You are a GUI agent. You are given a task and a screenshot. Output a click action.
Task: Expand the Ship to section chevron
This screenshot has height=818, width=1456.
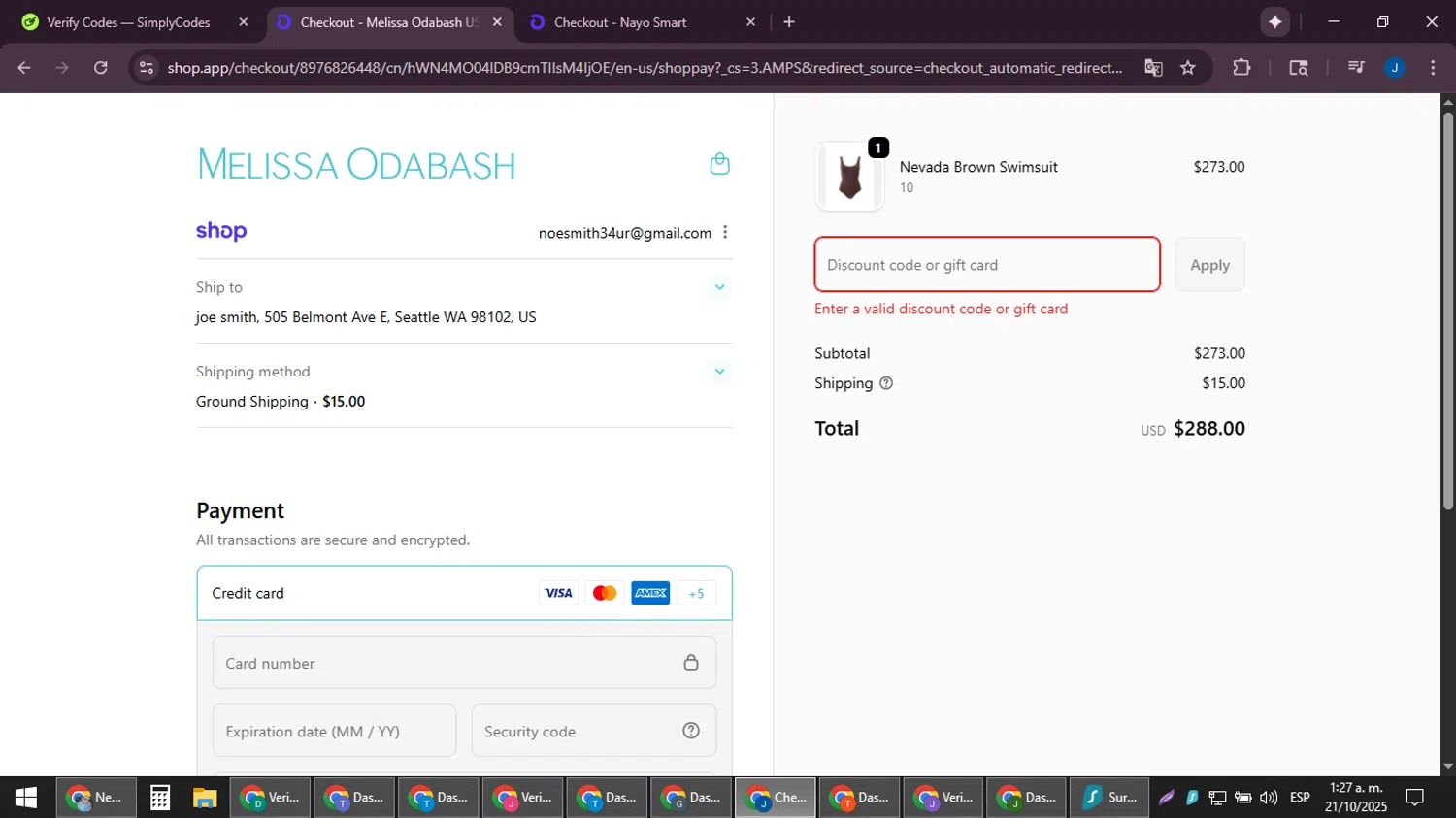[x=719, y=287]
